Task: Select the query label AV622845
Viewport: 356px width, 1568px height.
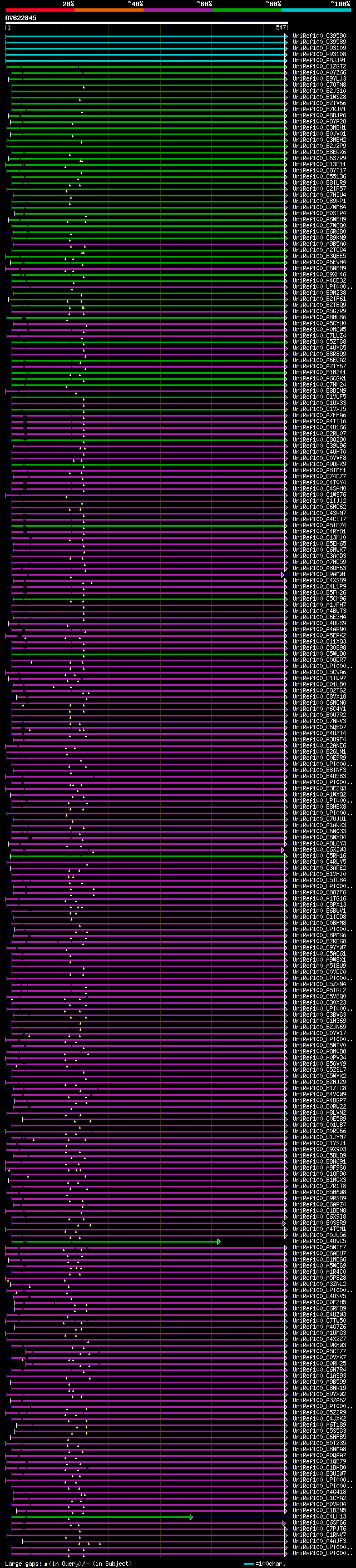Action: 21,18
